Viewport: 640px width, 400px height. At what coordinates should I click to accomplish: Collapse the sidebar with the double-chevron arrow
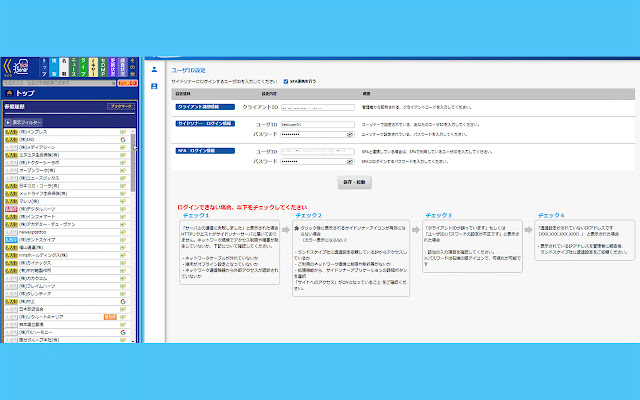[7, 67]
